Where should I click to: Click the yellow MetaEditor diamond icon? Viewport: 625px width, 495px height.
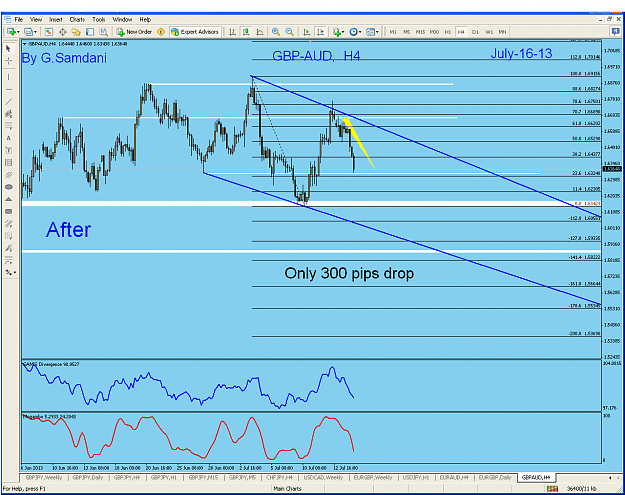(161, 32)
